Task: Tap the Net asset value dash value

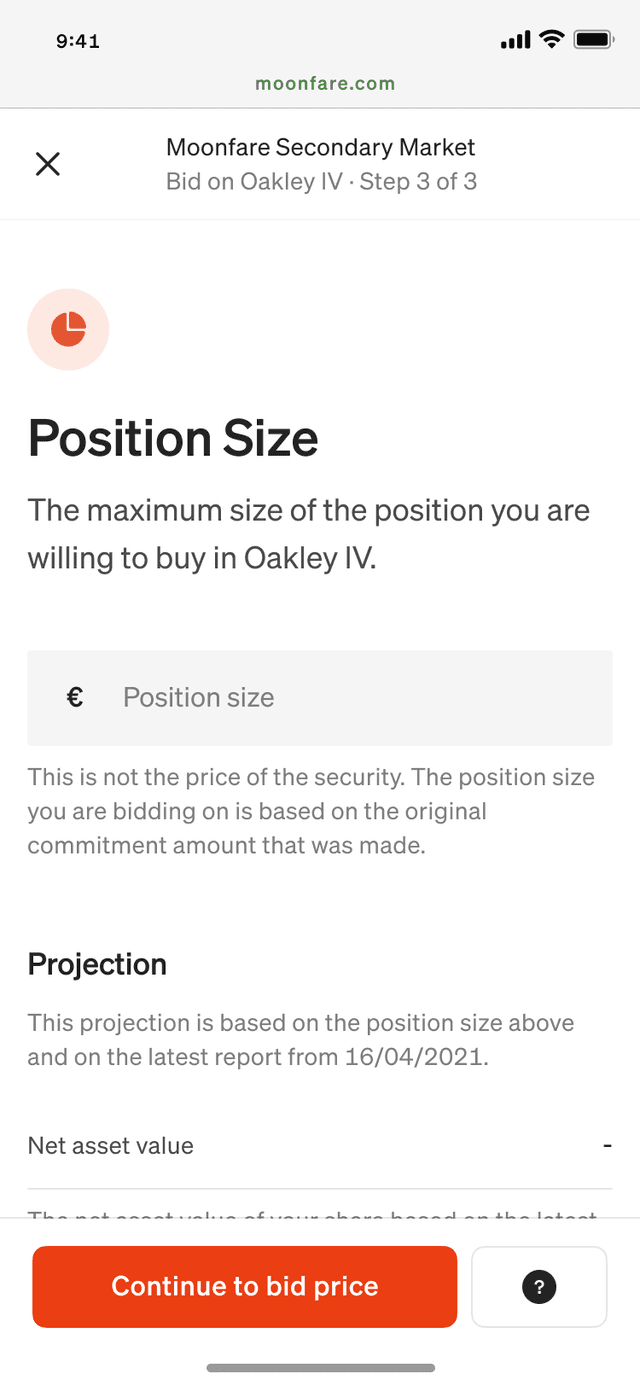Action: point(607,1146)
